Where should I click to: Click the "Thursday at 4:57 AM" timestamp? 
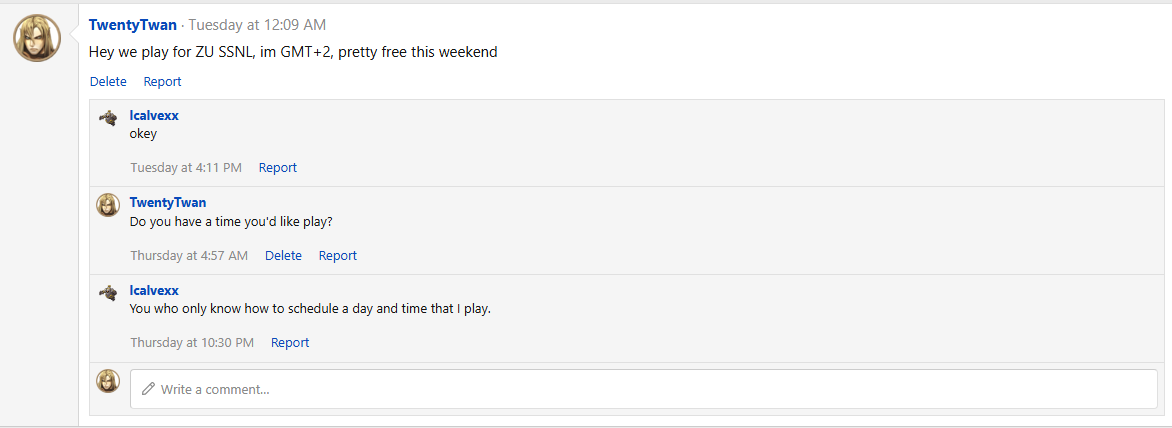(x=189, y=255)
